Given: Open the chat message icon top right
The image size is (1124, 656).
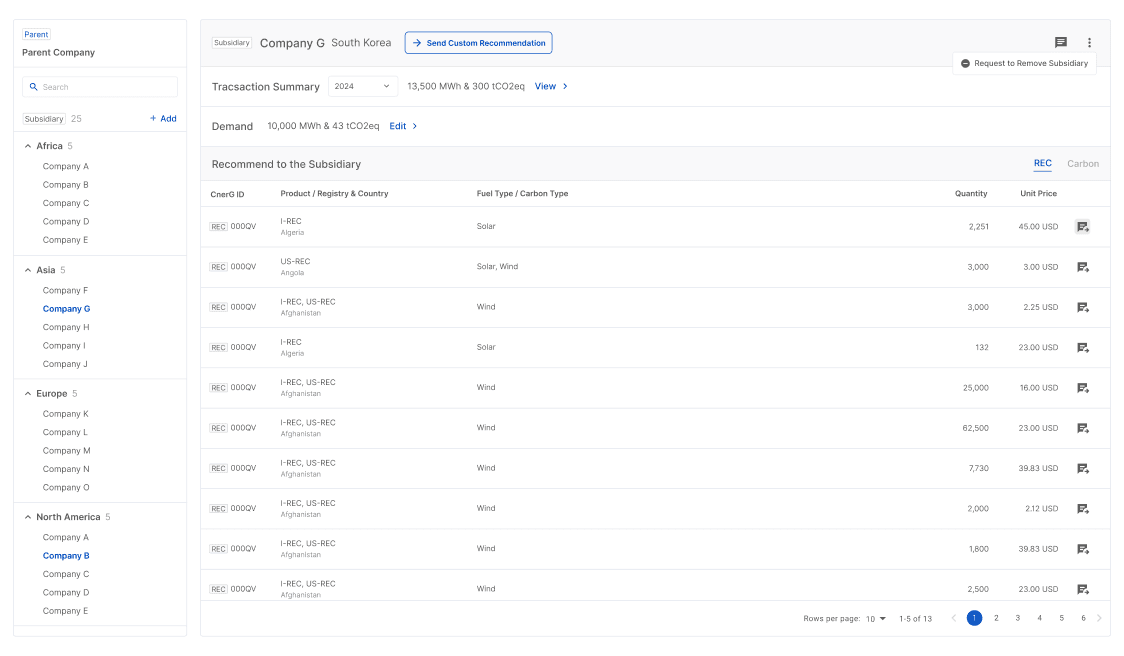Looking at the screenshot, I should [x=1060, y=42].
